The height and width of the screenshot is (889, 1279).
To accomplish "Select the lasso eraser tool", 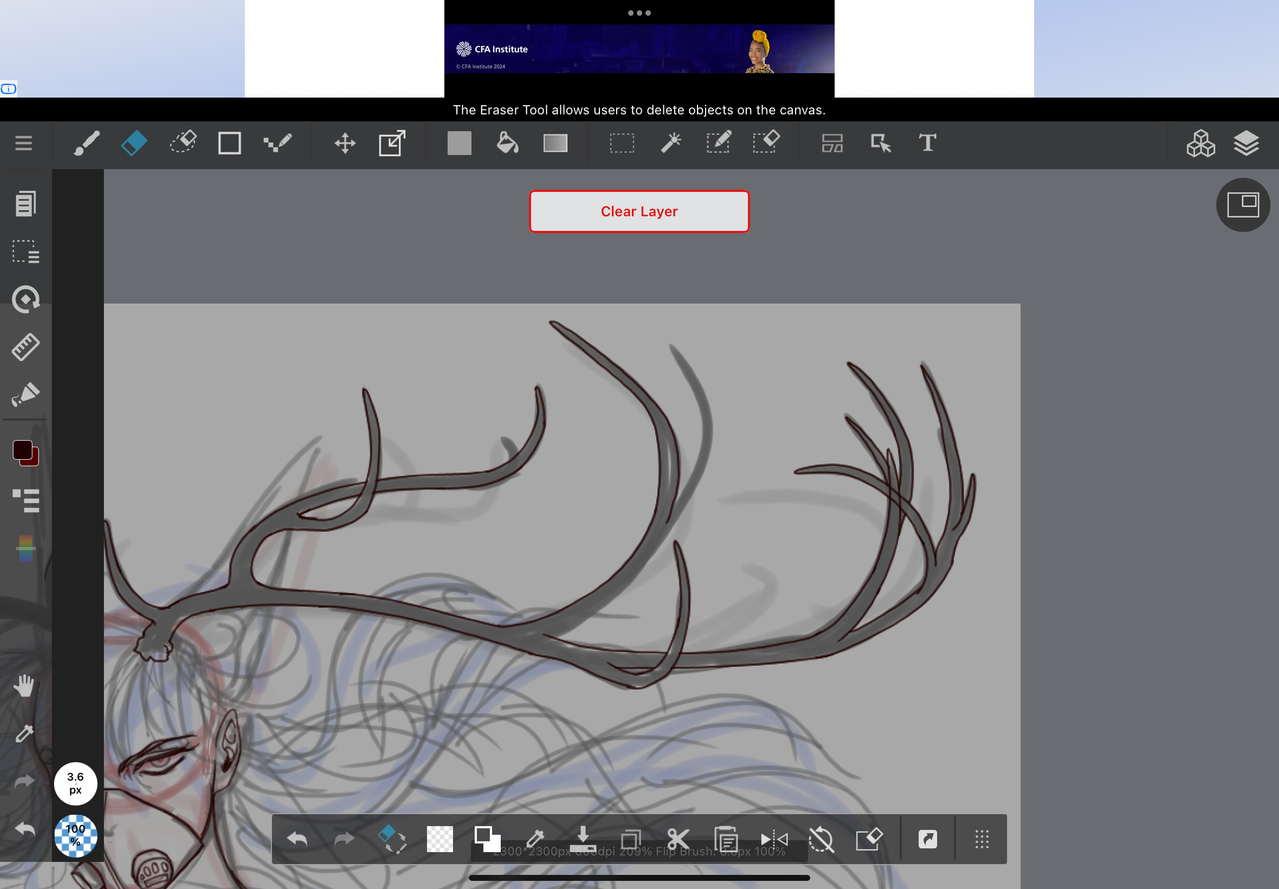I will (182, 143).
